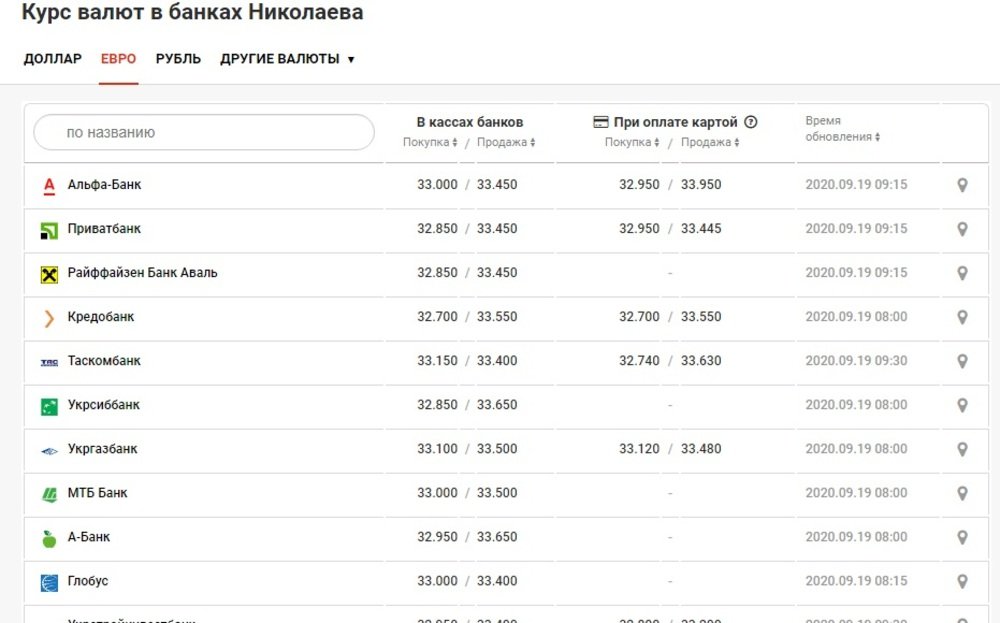This screenshot has width=1000, height=623.
Task: Click the Альфа-Банк red logo
Action: coord(49,186)
